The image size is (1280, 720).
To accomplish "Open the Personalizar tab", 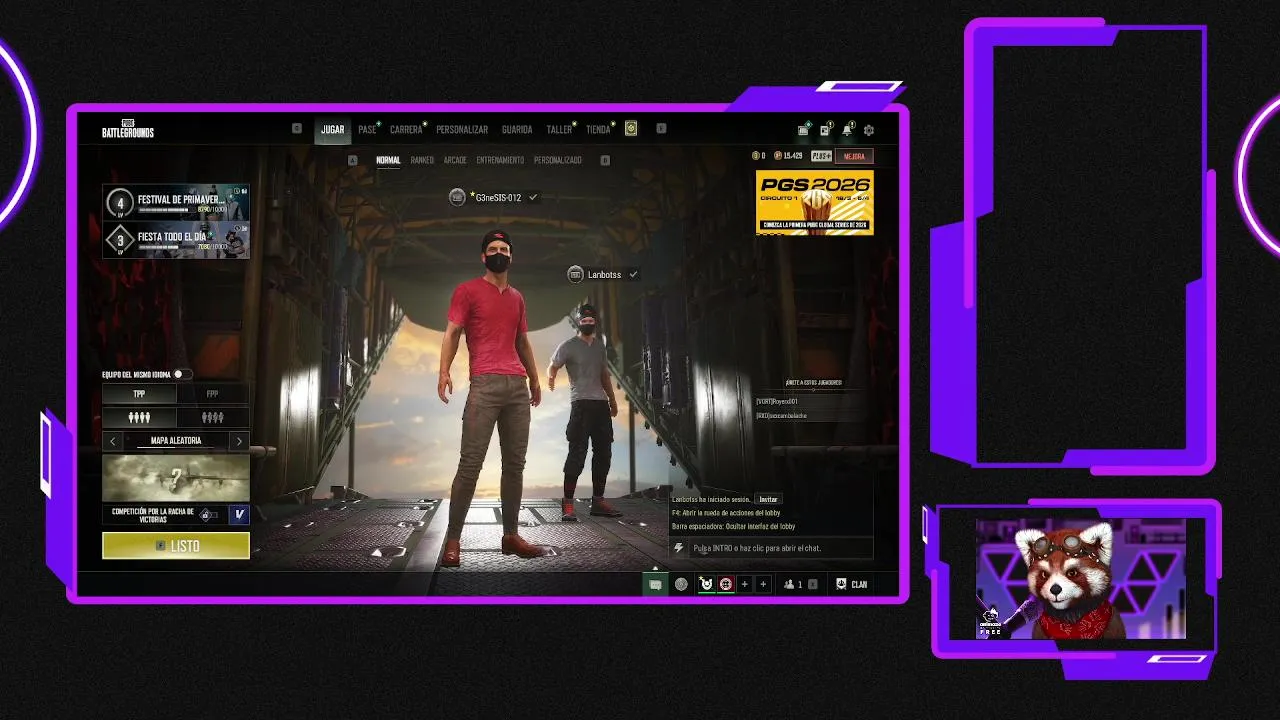I will click(462, 130).
